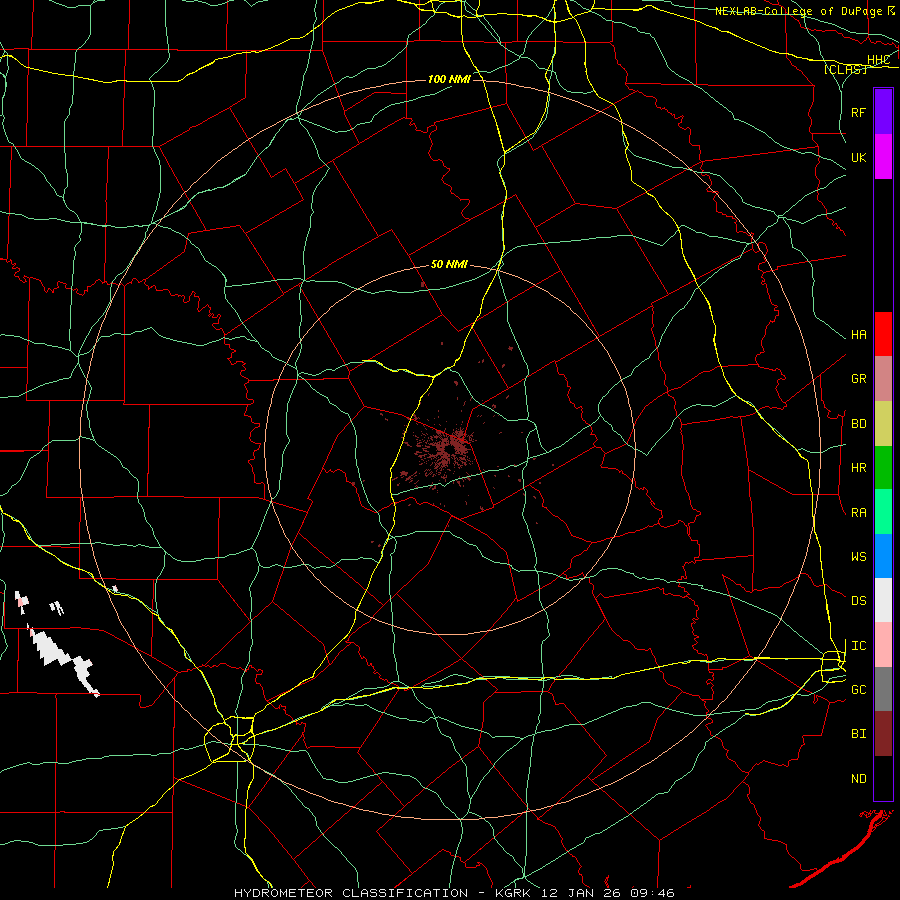900x900 pixels.
Task: Click the HA legend label
Action: pyautogui.click(x=858, y=335)
